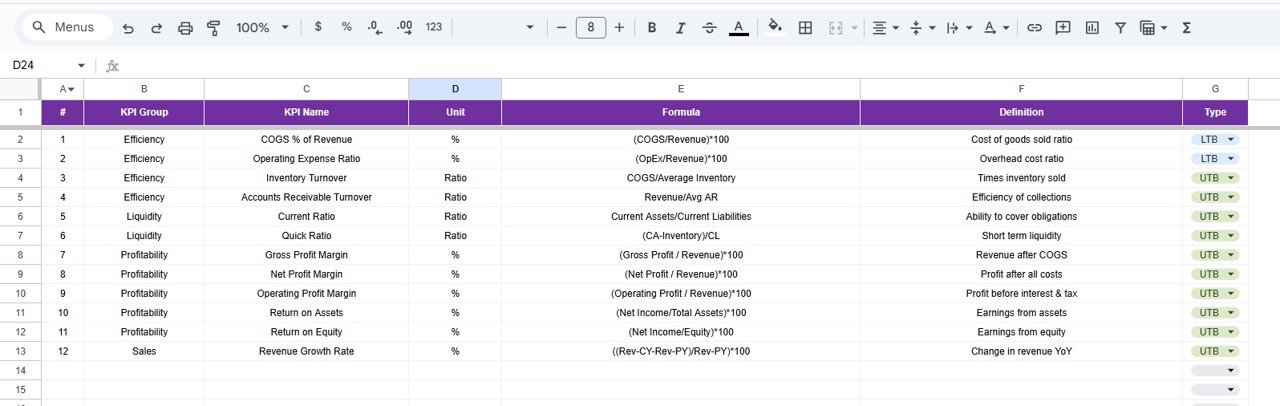The width and height of the screenshot is (1280, 406).
Task: Insert a chart from the toolbar
Action: click(x=1092, y=28)
